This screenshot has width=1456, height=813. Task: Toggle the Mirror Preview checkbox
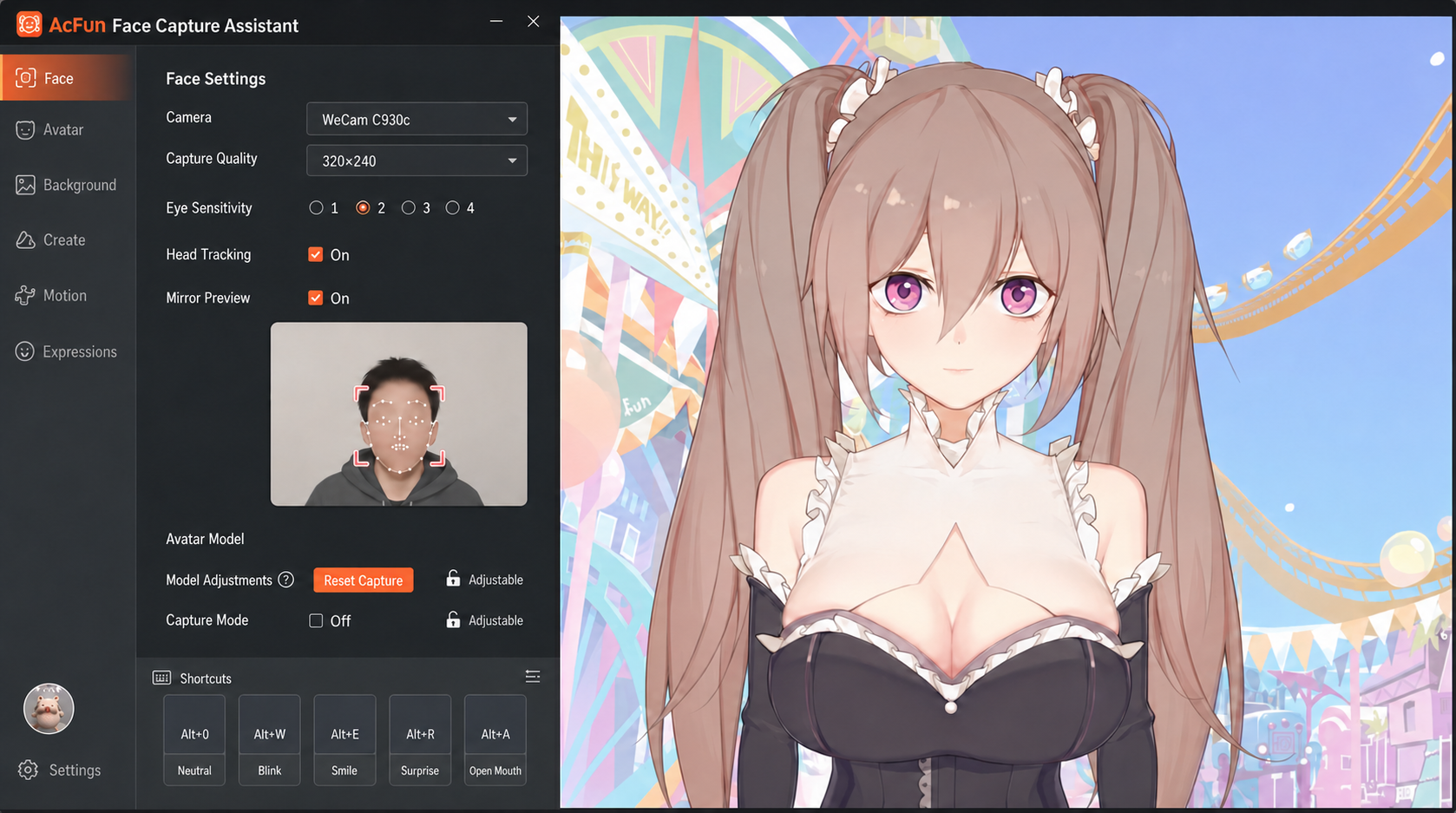tap(316, 298)
